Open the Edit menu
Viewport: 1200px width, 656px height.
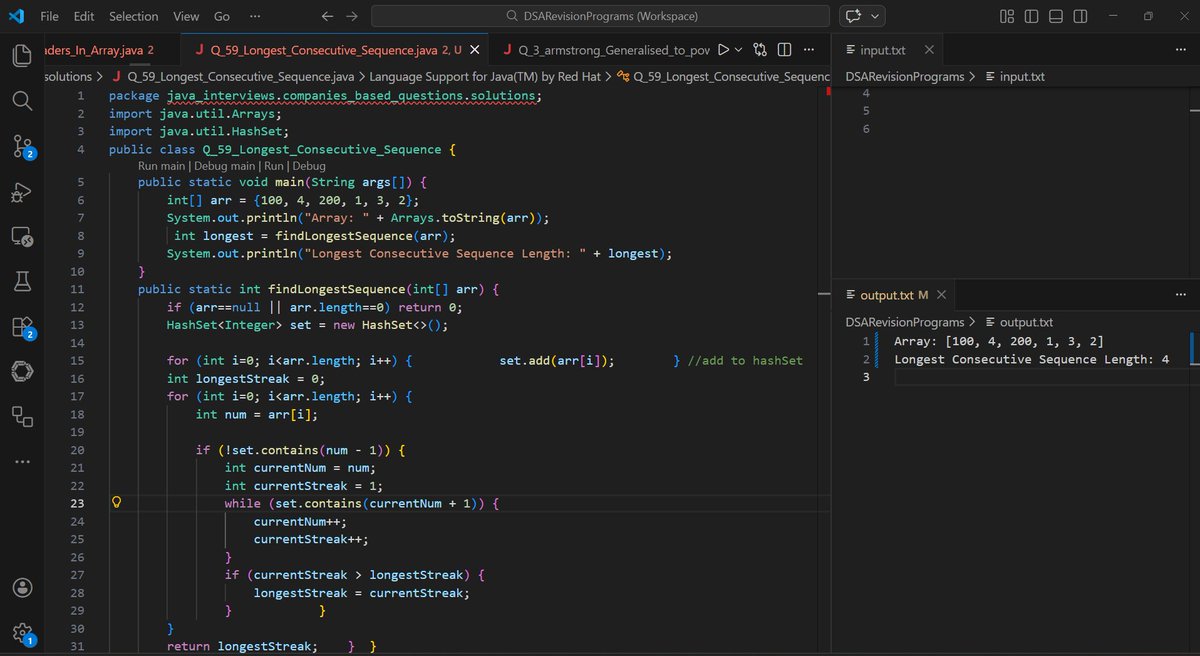tap(84, 16)
